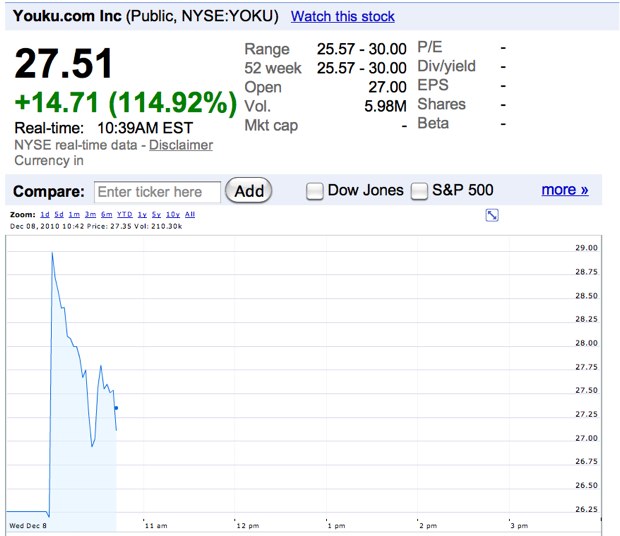Show All chart history
This screenshot has height=536, width=620.
pos(190,215)
